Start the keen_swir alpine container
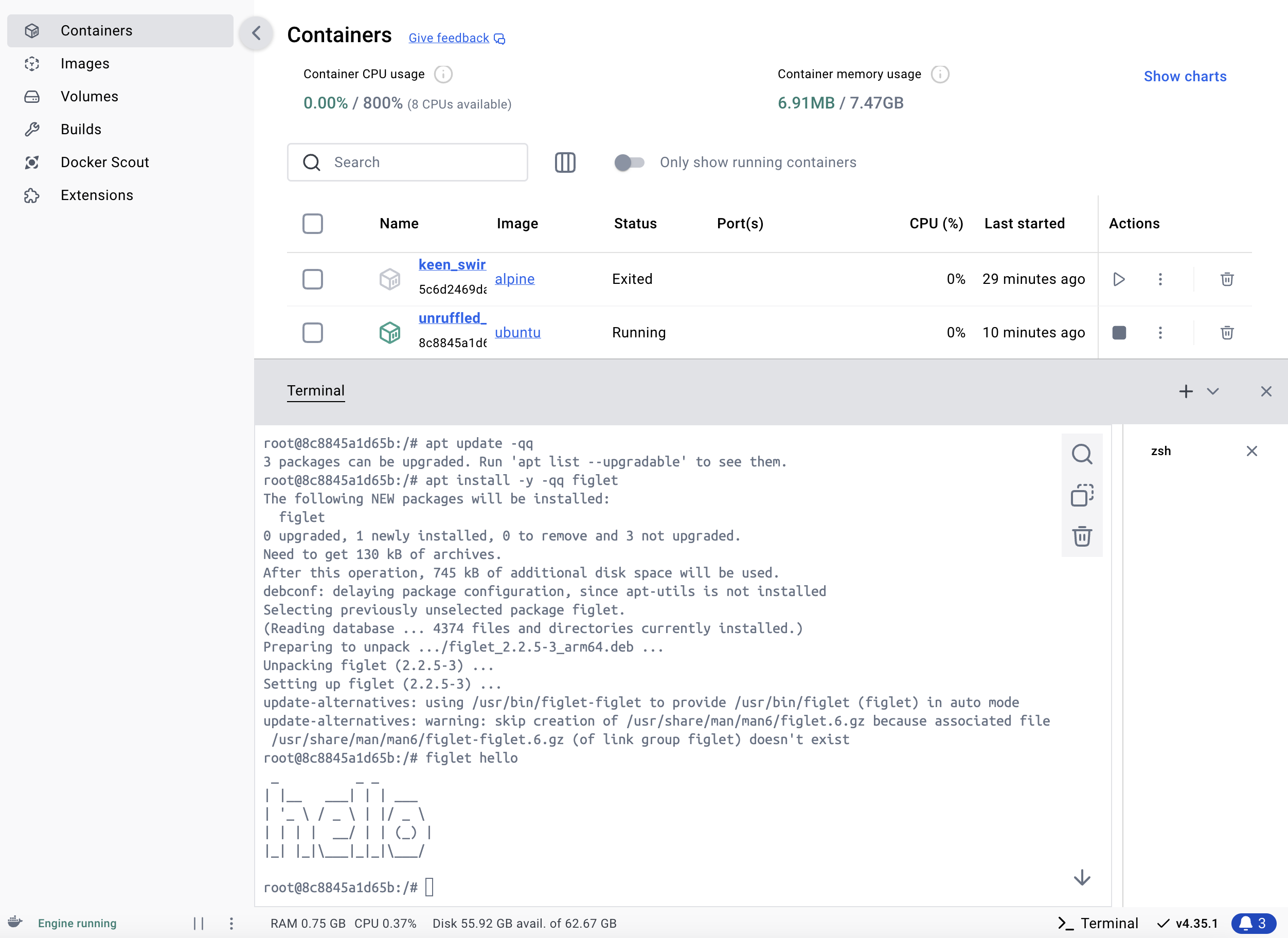 pyautogui.click(x=1119, y=279)
